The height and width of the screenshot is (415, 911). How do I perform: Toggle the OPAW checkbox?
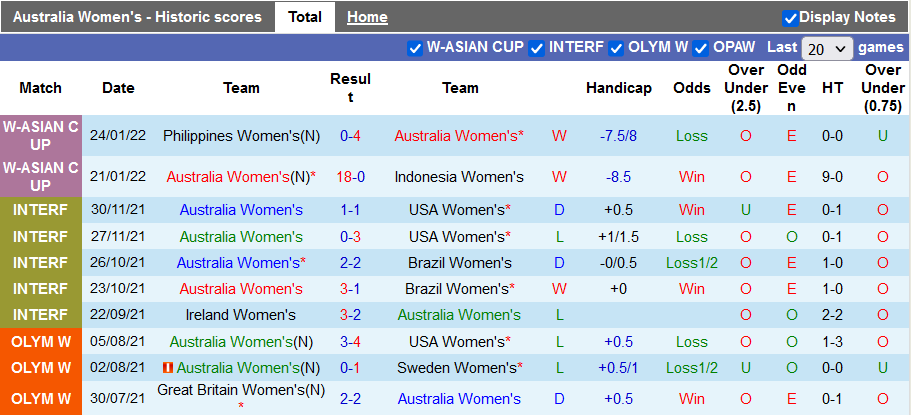pyautogui.click(x=701, y=47)
